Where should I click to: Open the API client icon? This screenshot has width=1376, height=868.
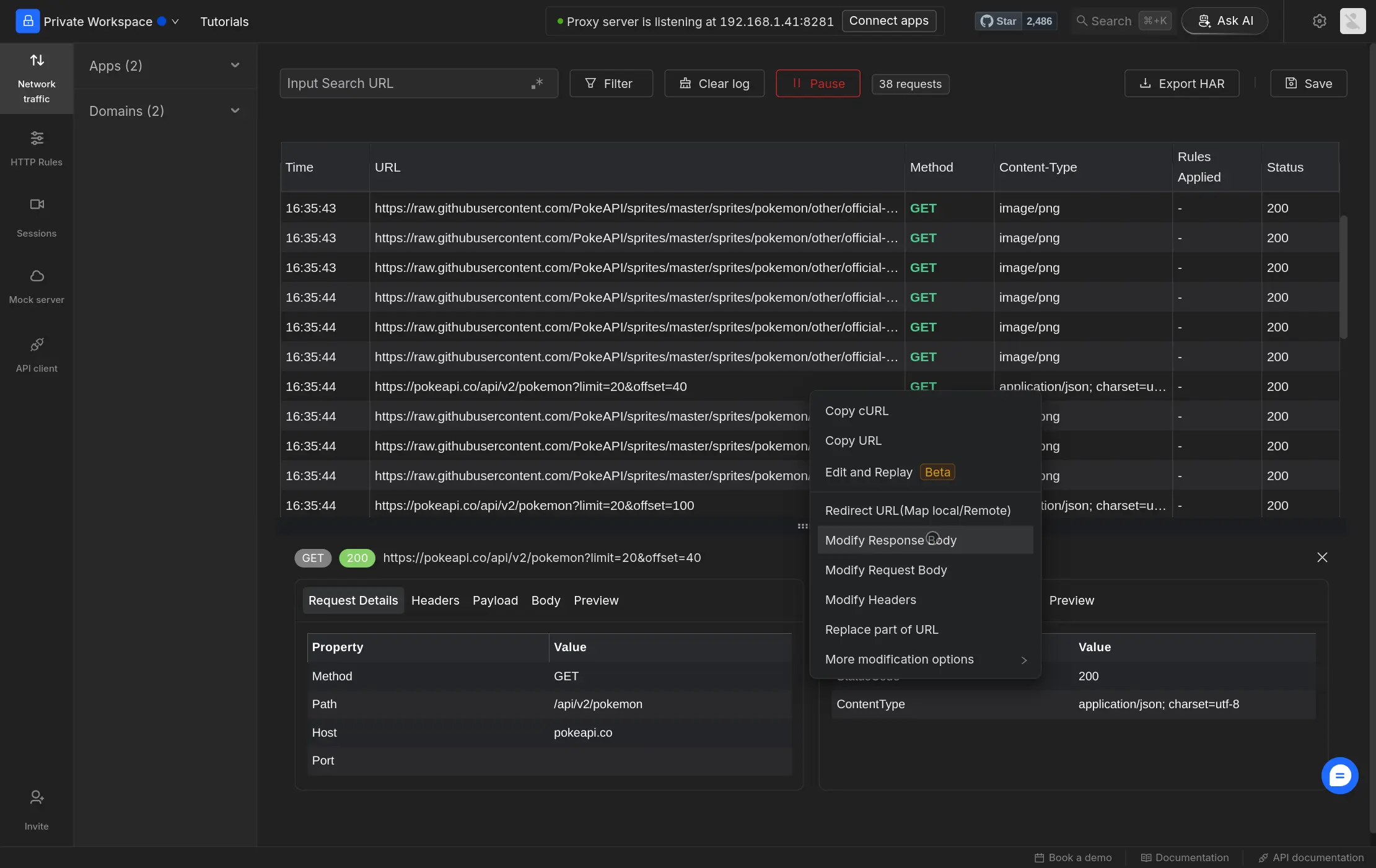pos(37,344)
